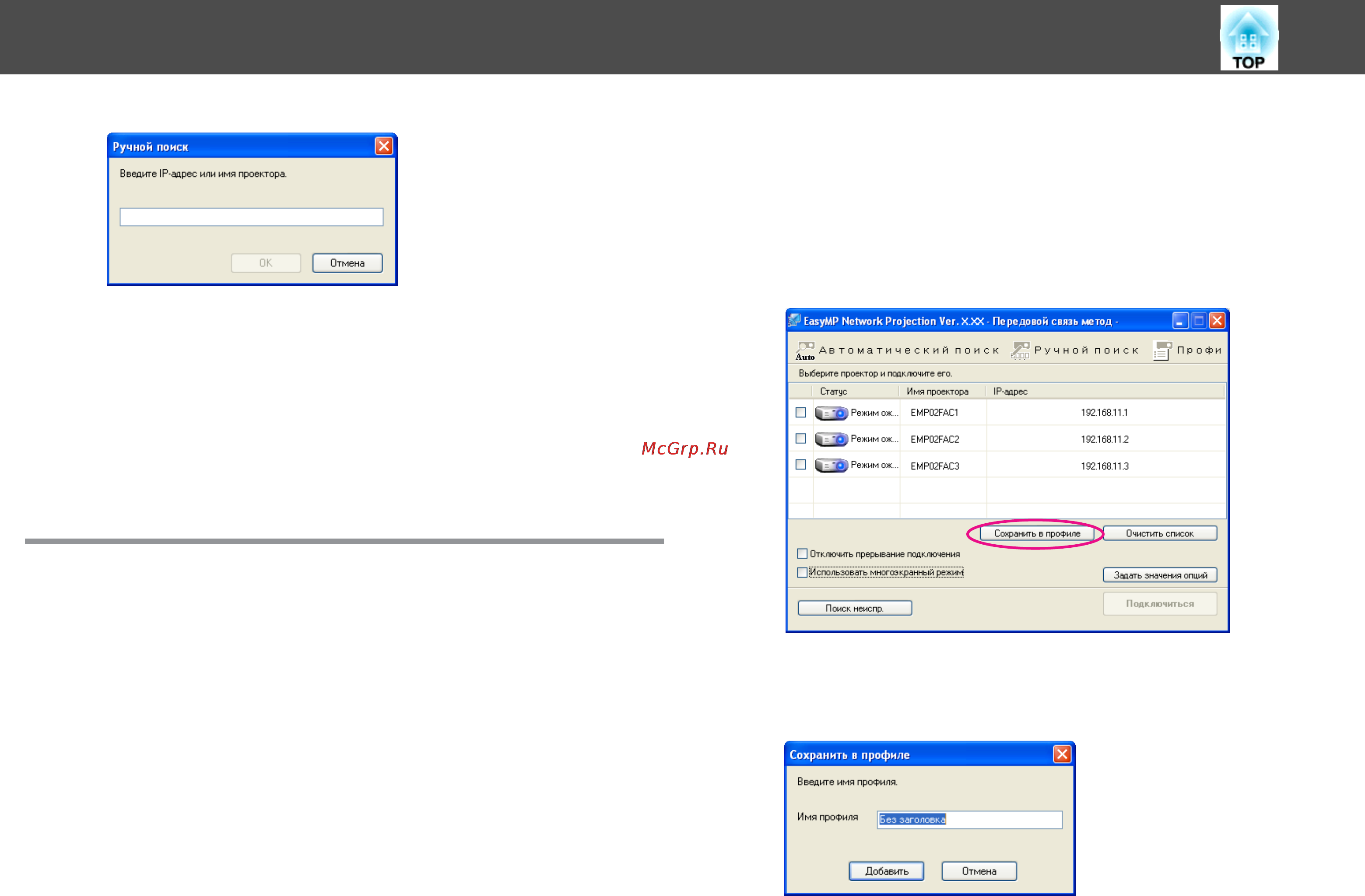Select the EMP02FAC3 projector name
The image size is (1365, 896).
pos(934,465)
